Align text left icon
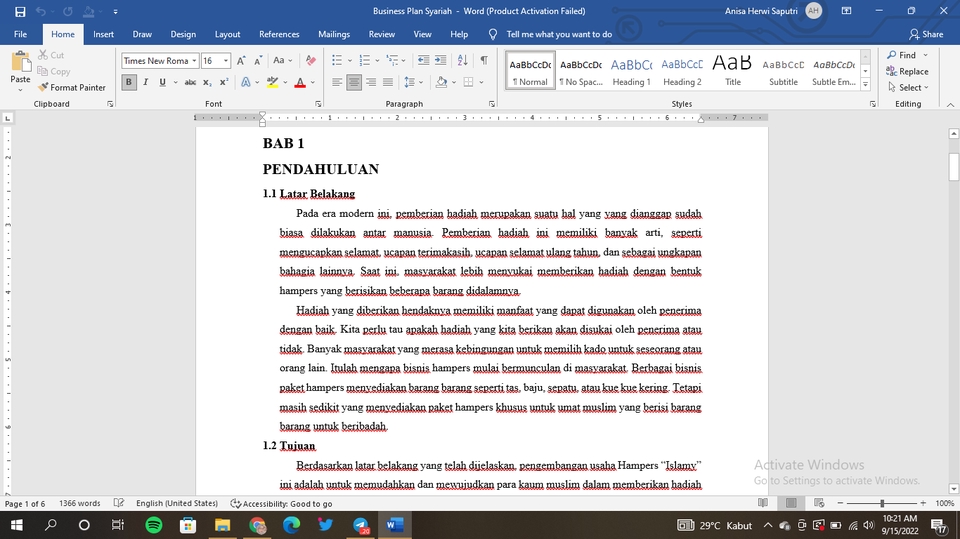This screenshot has width=960, height=539. [337, 82]
